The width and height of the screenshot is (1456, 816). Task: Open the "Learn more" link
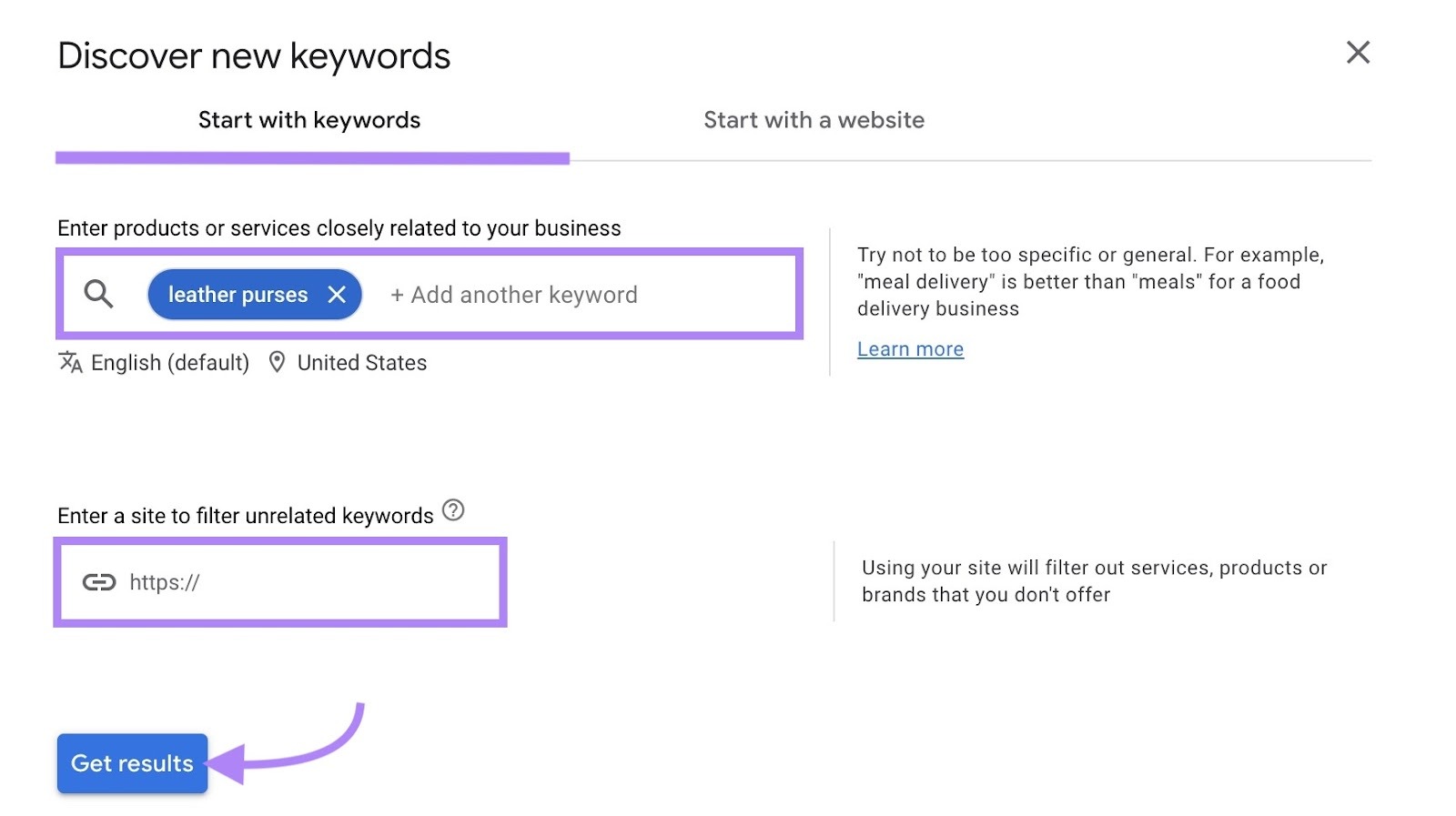click(910, 348)
